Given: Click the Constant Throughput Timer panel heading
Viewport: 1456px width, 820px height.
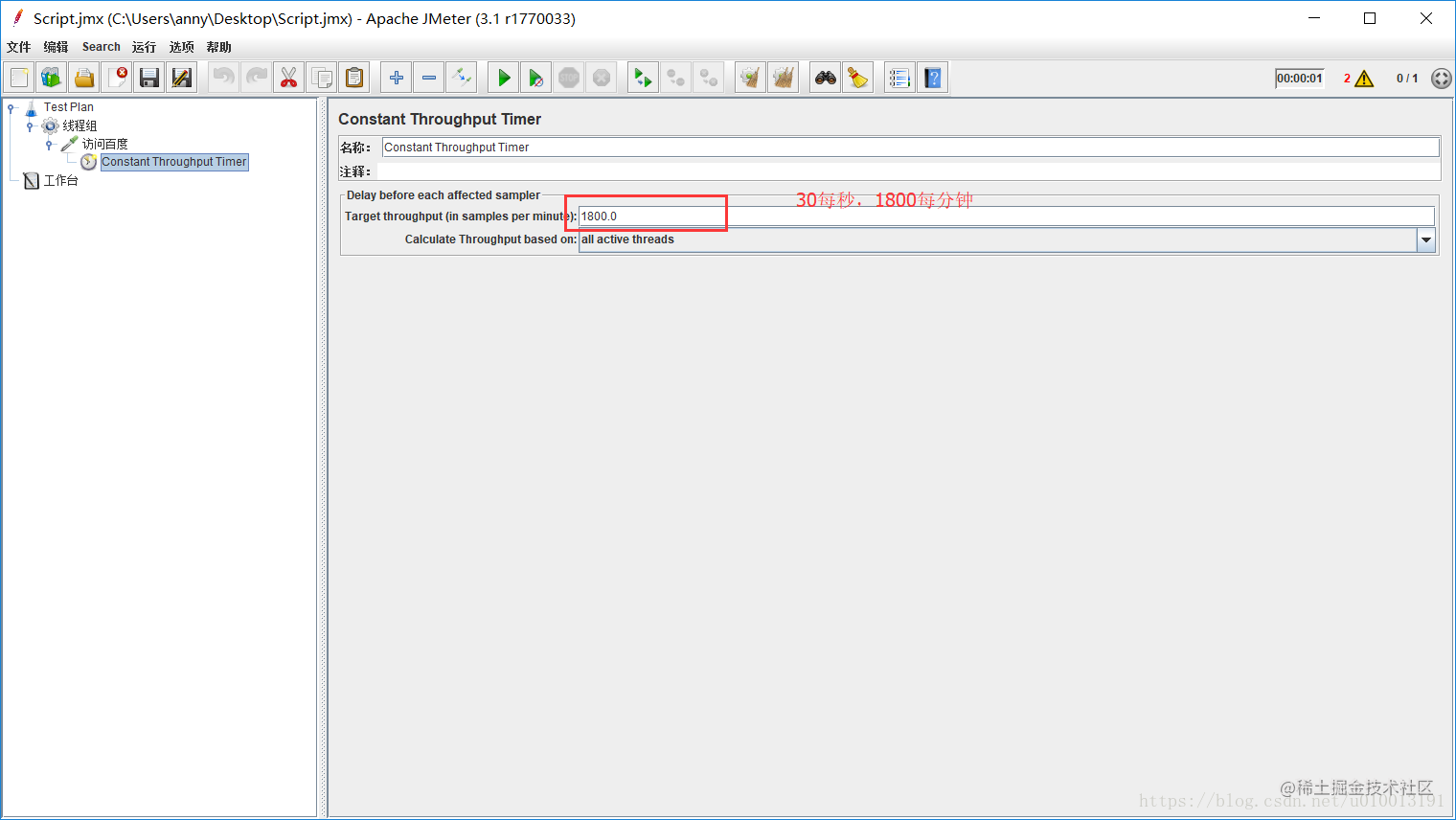Looking at the screenshot, I should [440, 119].
